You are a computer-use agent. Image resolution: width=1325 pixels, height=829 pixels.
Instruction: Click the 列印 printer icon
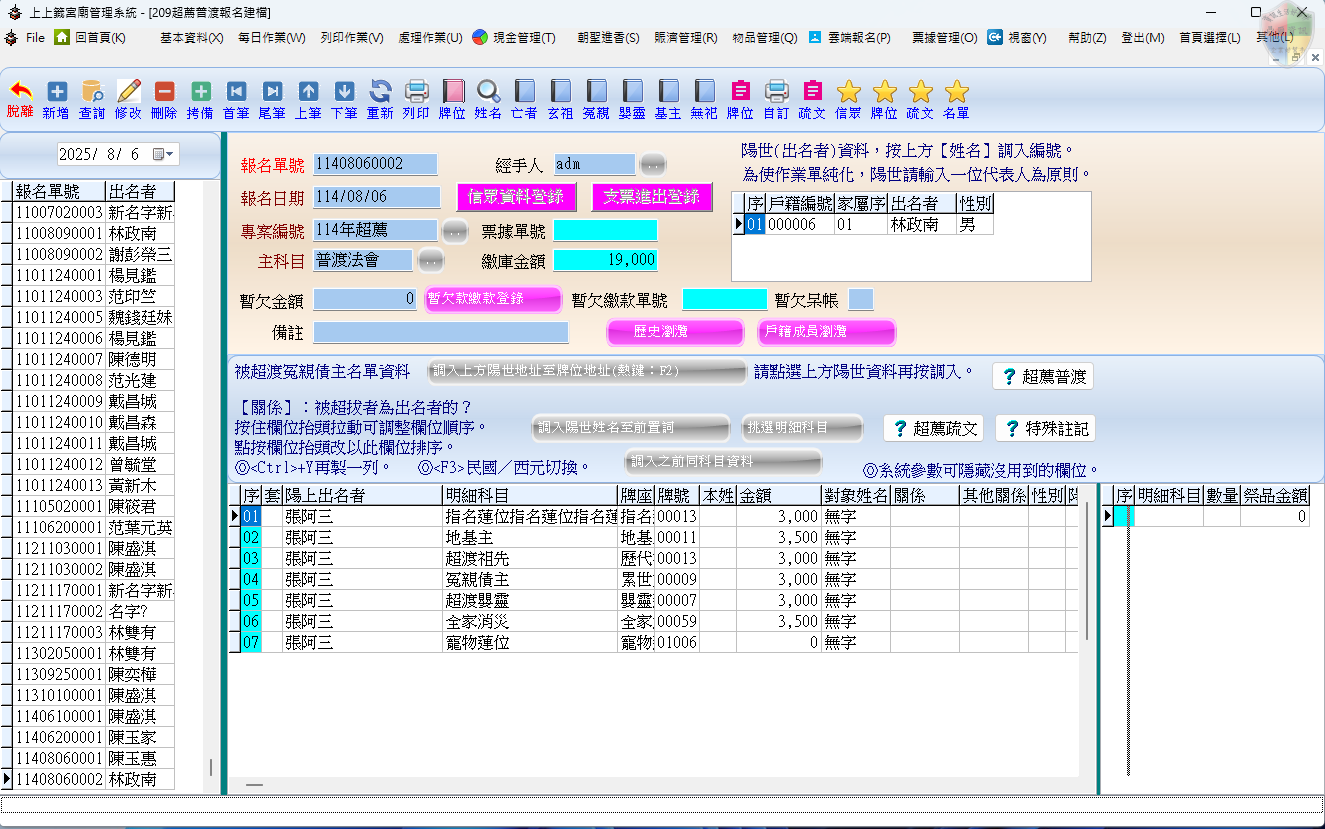coord(416,92)
